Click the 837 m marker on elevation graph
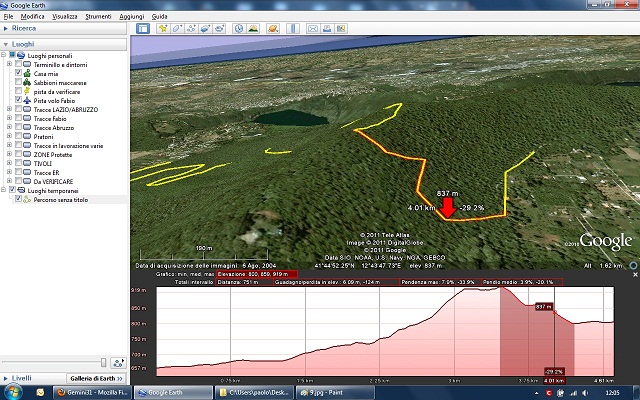 pos(544,306)
